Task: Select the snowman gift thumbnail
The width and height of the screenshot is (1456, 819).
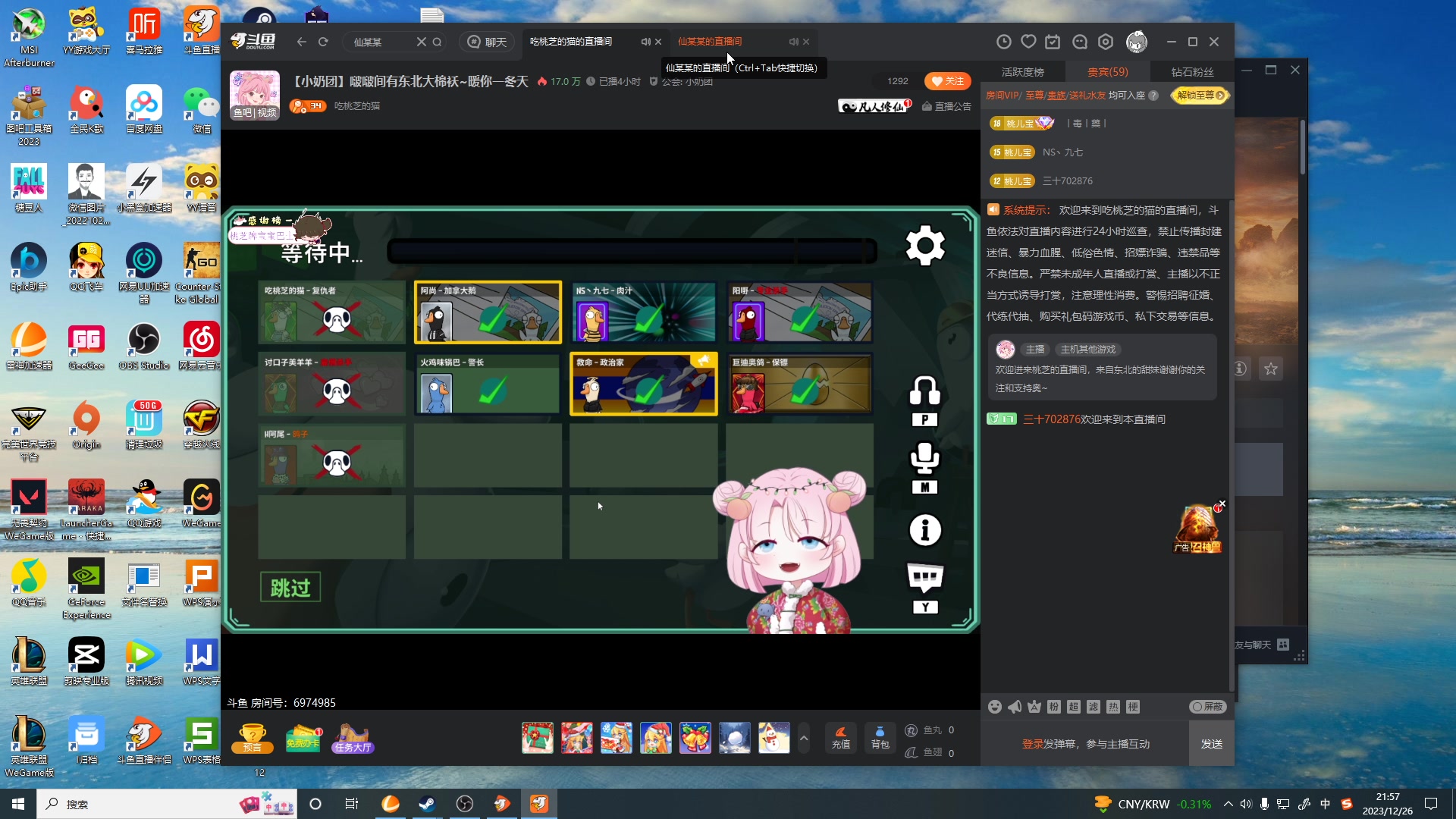Action: (x=774, y=738)
